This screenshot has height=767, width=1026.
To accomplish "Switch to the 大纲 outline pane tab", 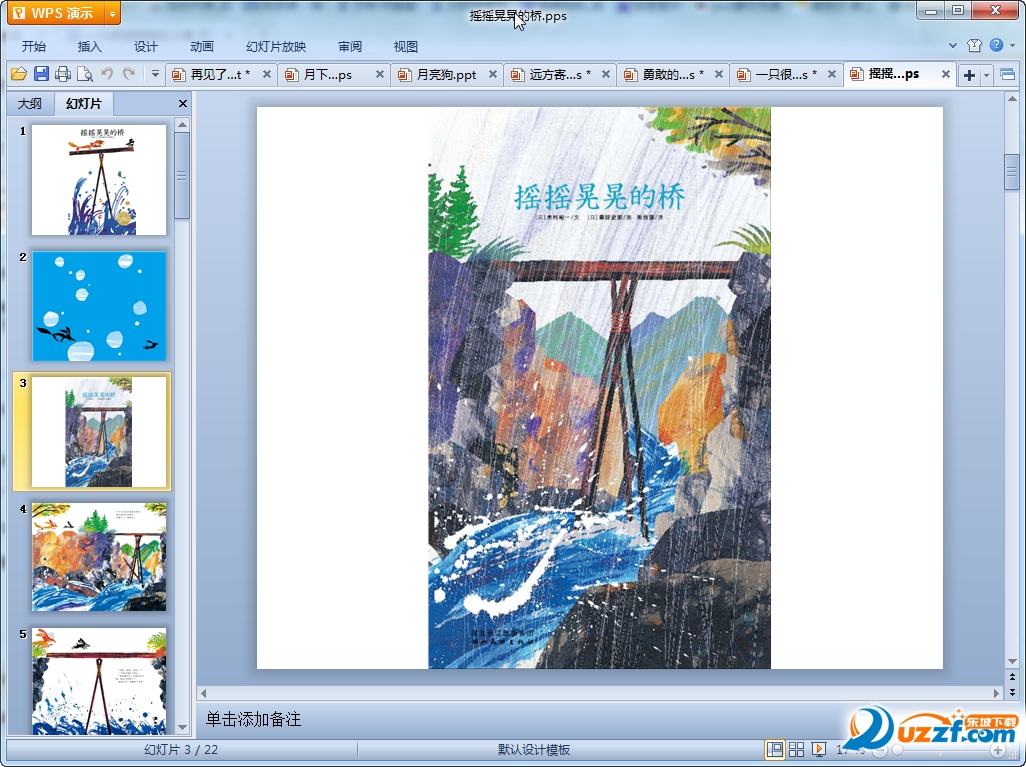I will click(29, 103).
